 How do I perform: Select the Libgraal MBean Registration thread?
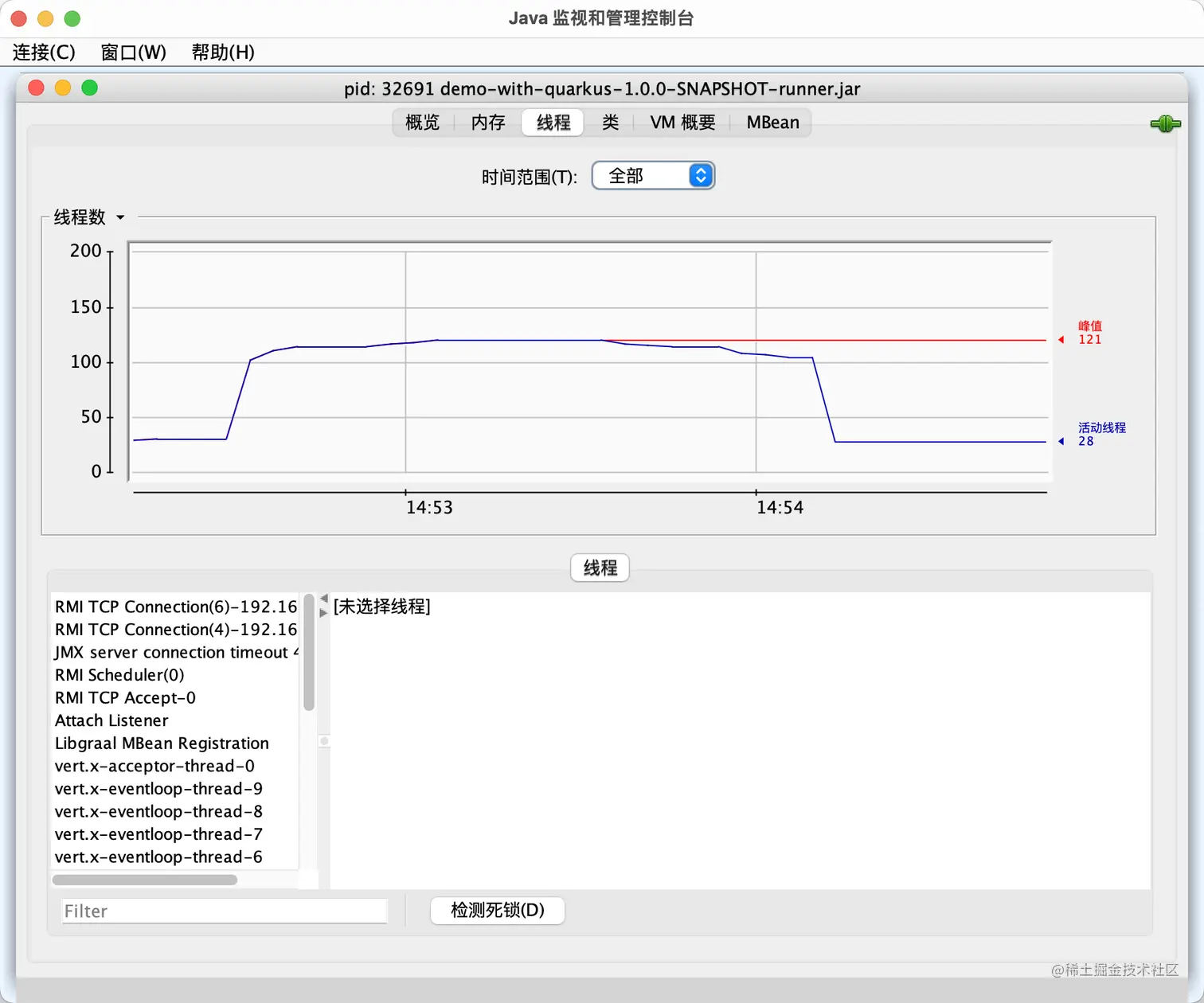tap(175, 743)
